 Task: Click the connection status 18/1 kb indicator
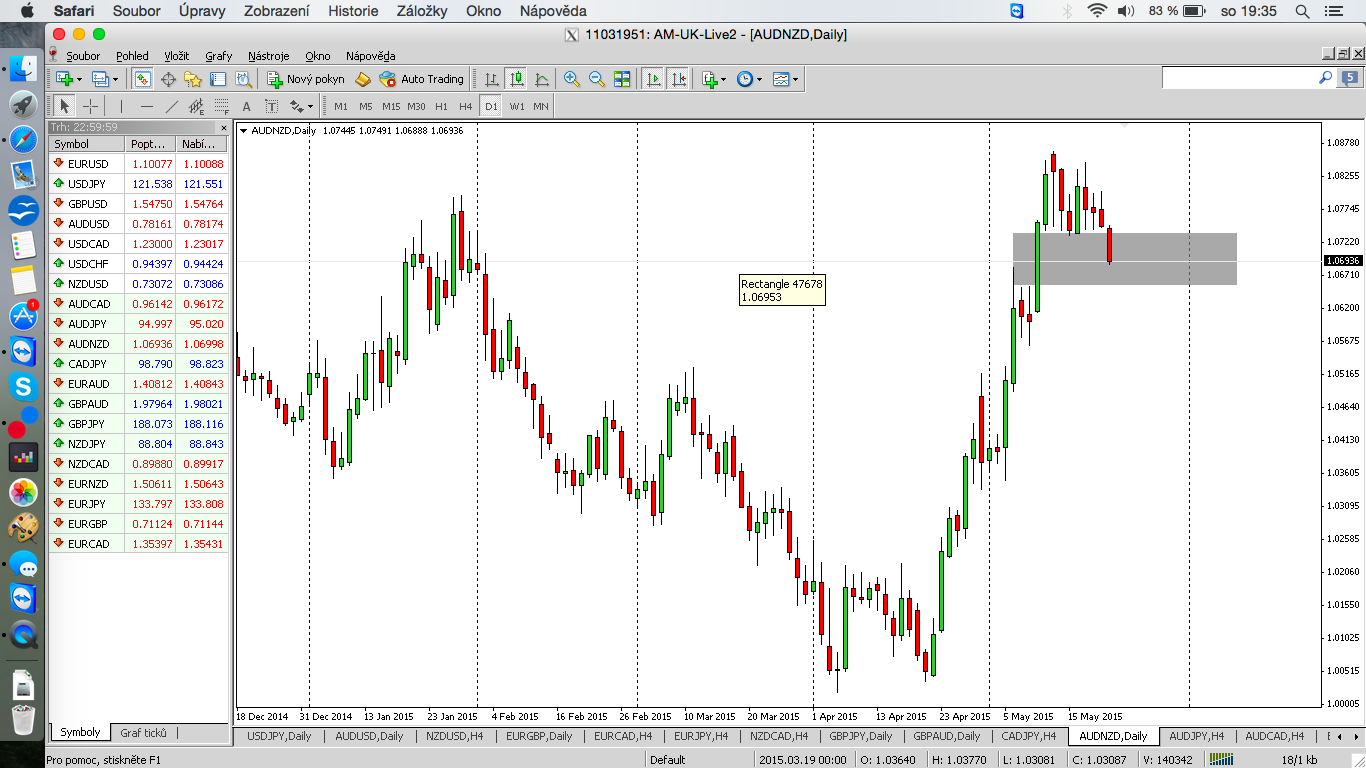click(x=1300, y=760)
